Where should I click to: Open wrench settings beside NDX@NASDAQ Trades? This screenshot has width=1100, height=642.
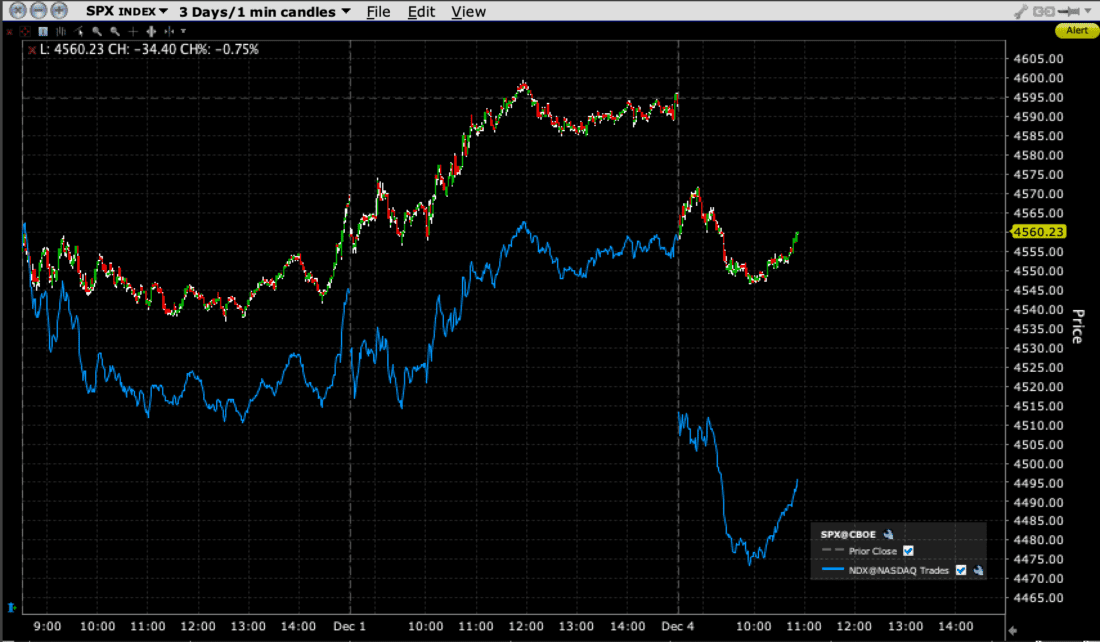tap(979, 570)
